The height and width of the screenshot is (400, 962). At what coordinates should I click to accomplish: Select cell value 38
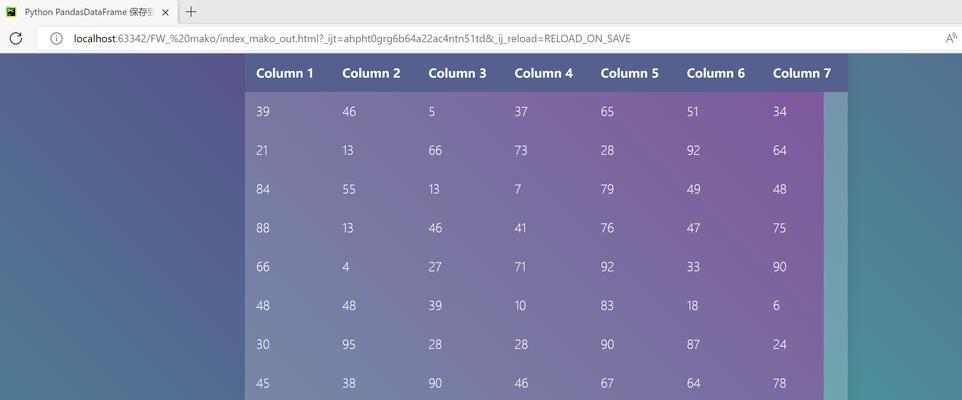pyautogui.click(x=349, y=383)
